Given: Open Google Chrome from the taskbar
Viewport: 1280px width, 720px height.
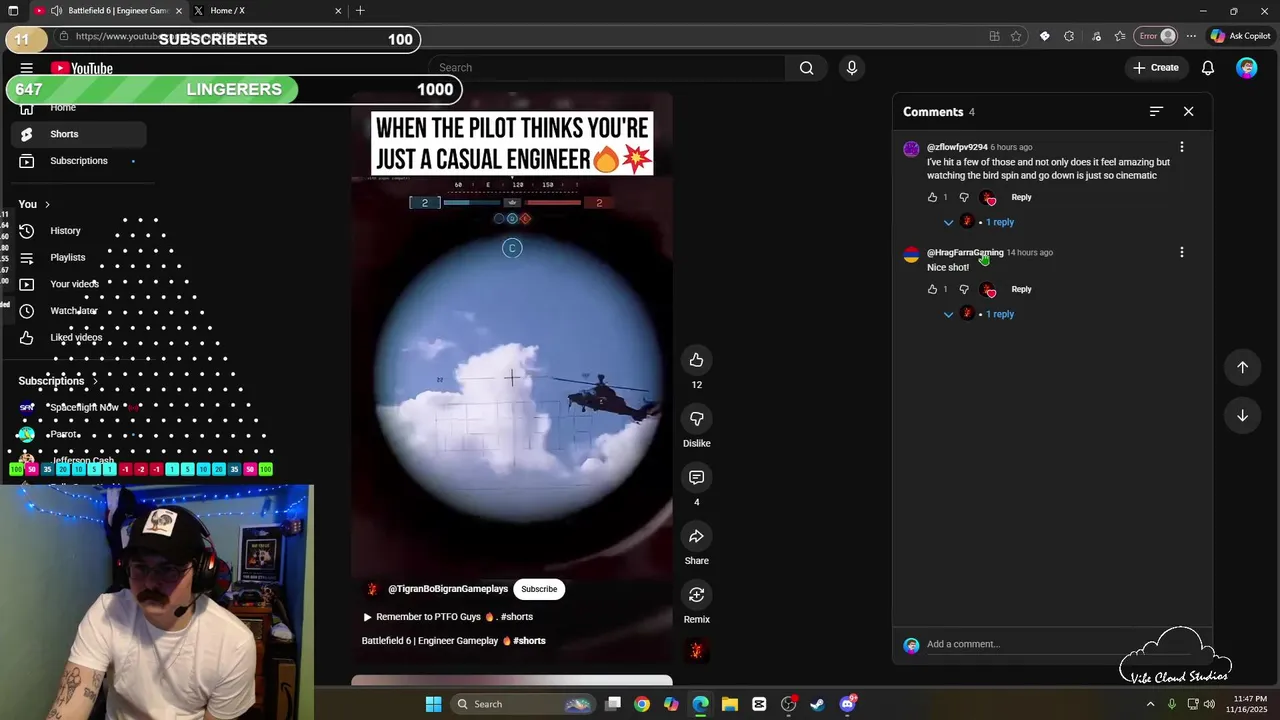Looking at the screenshot, I should (642, 704).
